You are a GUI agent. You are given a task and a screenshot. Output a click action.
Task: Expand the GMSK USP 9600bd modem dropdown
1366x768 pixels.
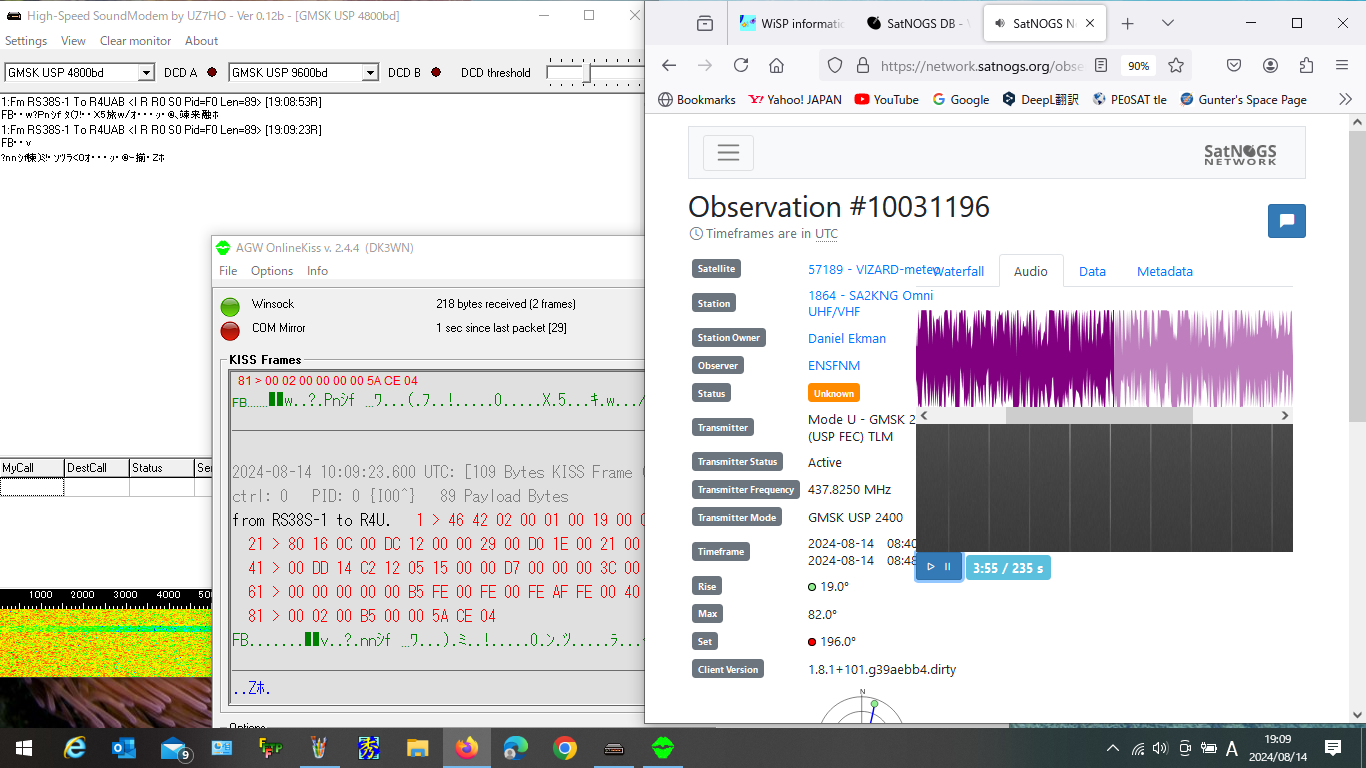[x=370, y=72]
